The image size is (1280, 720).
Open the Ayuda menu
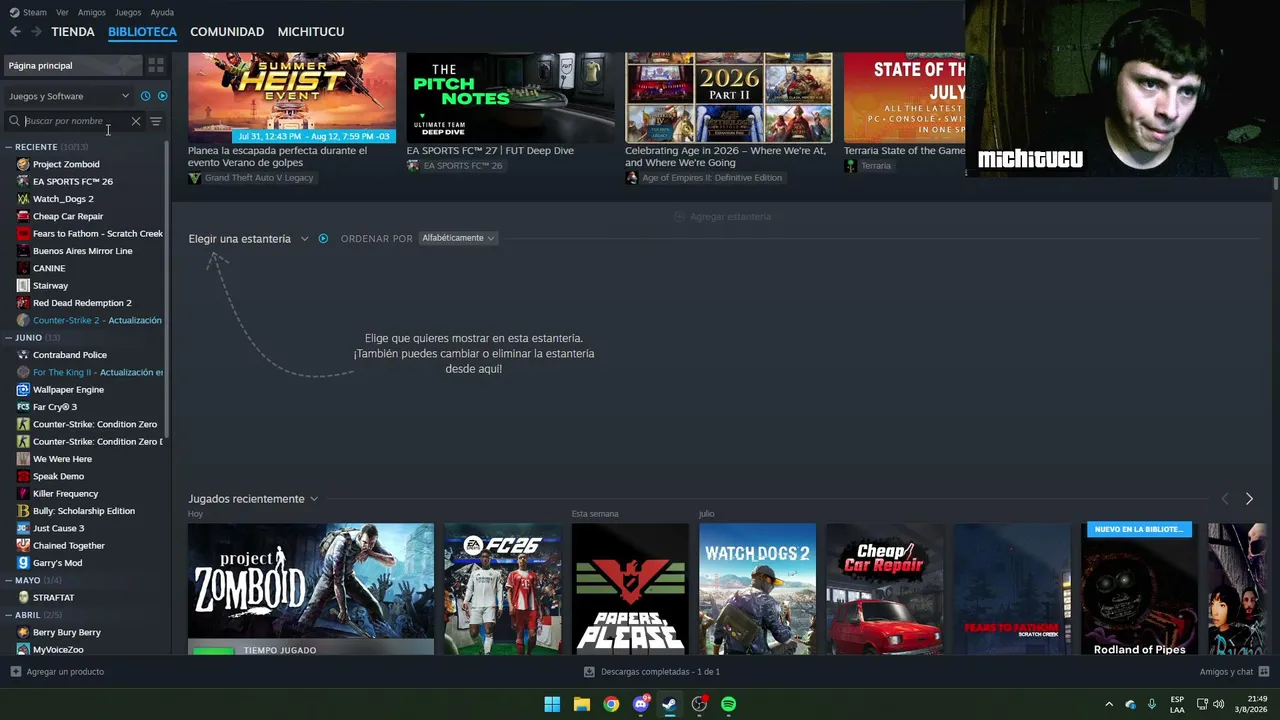(162, 12)
